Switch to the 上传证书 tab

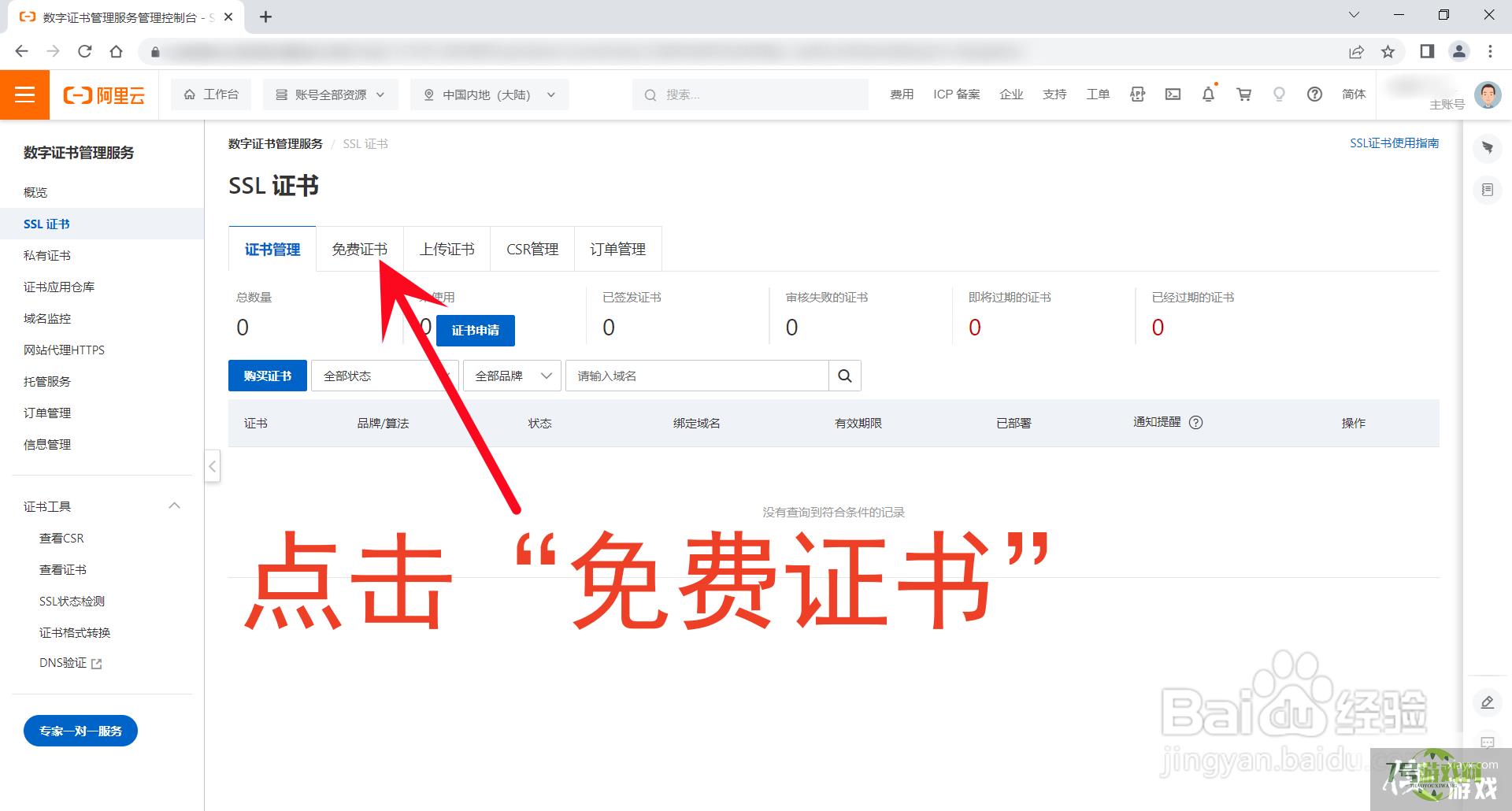(x=447, y=249)
